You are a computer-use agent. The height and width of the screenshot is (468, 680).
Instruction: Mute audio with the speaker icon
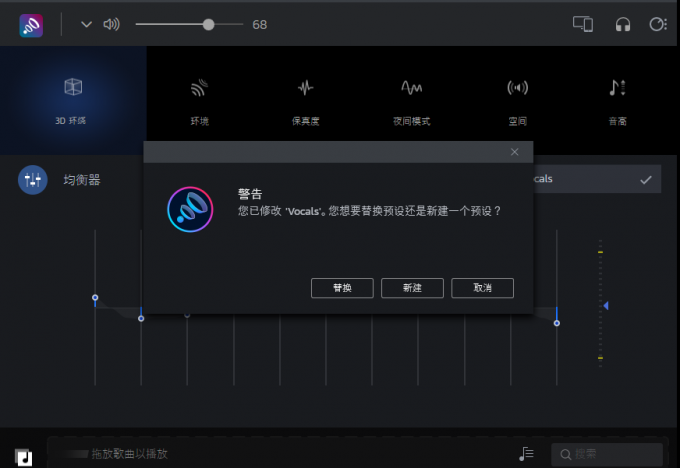pyautogui.click(x=111, y=25)
